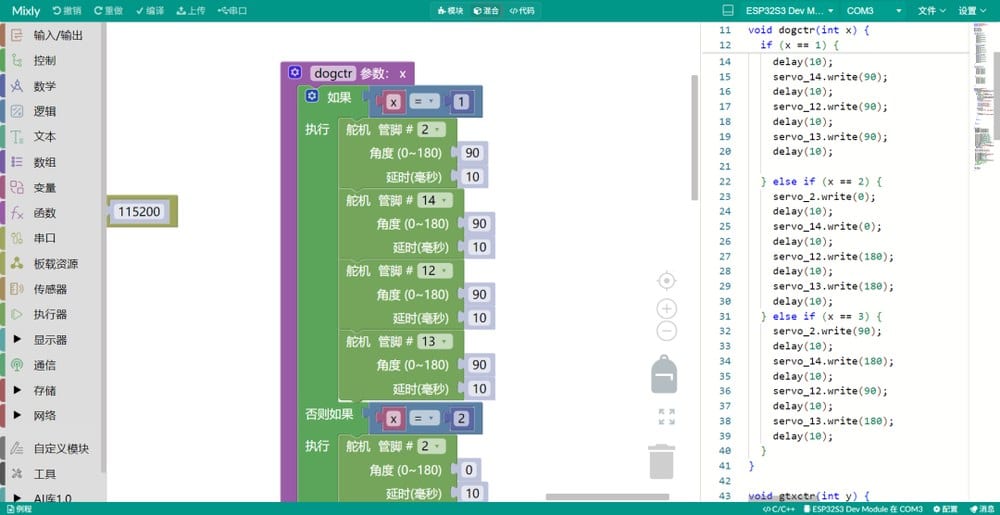Open the 输入/输出 block category
Image resolution: width=1000 pixels, height=515 pixels.
(x=51, y=36)
